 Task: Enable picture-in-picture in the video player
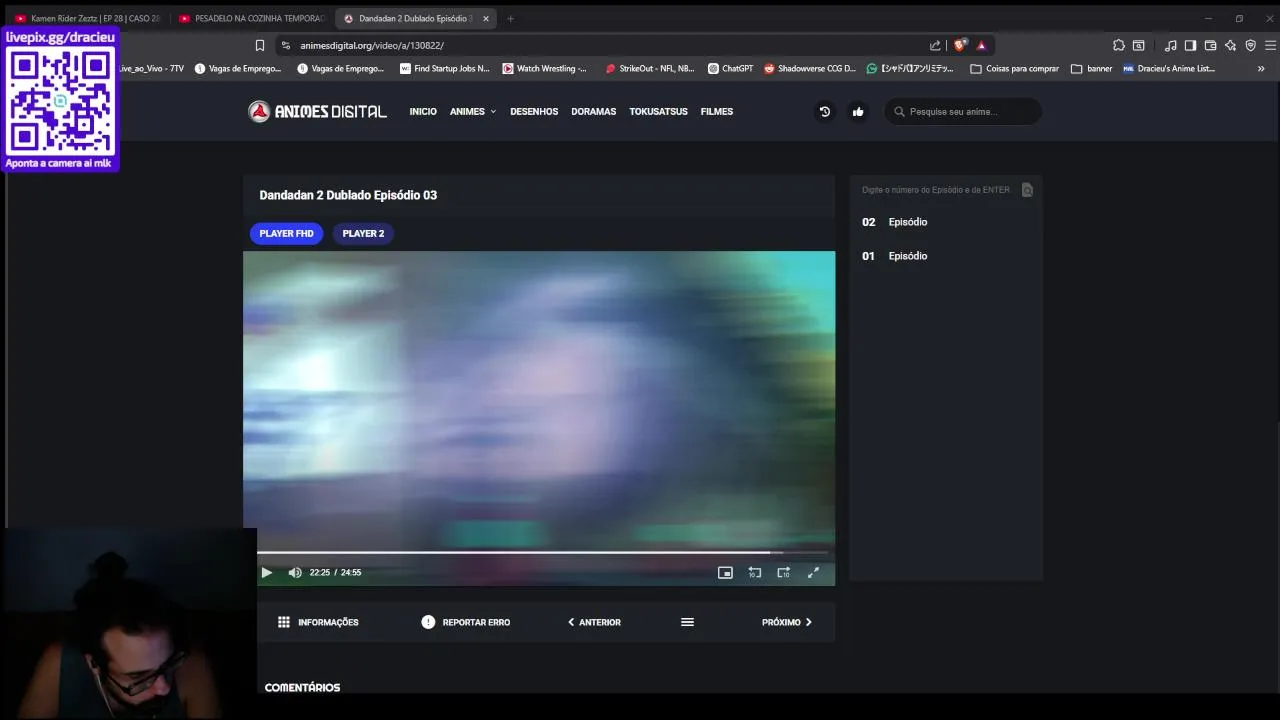[x=725, y=572]
